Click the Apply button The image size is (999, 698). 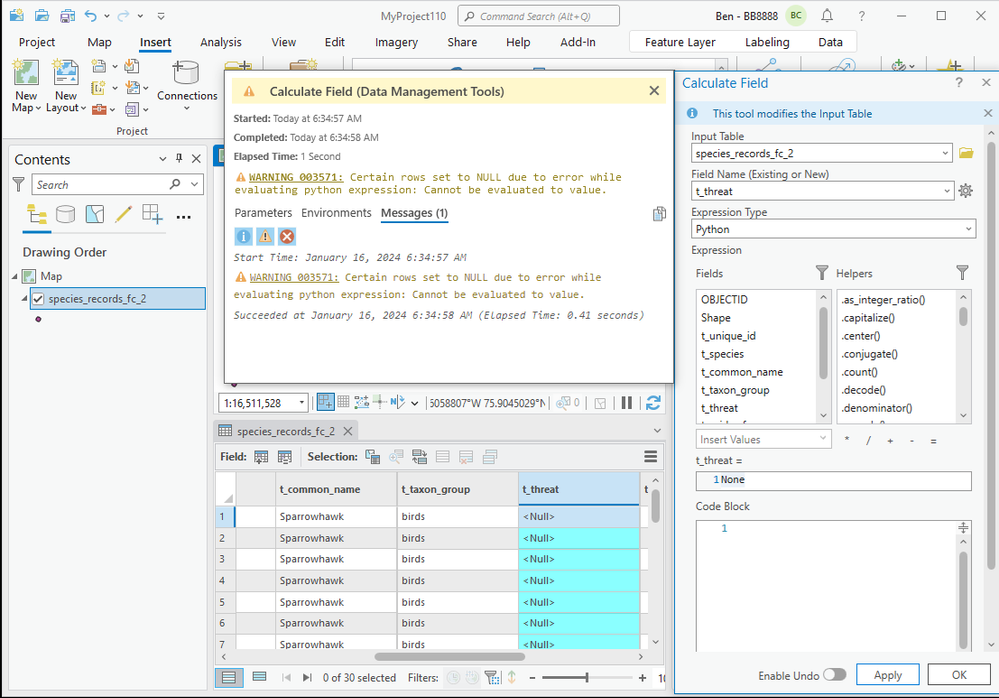(887, 675)
